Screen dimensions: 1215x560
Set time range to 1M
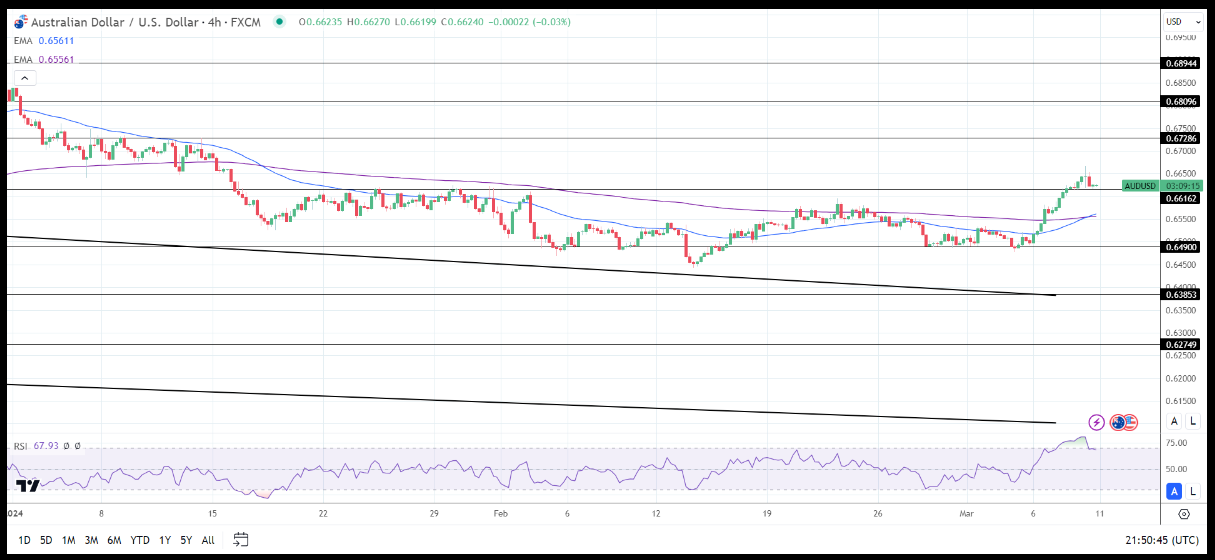pos(69,540)
